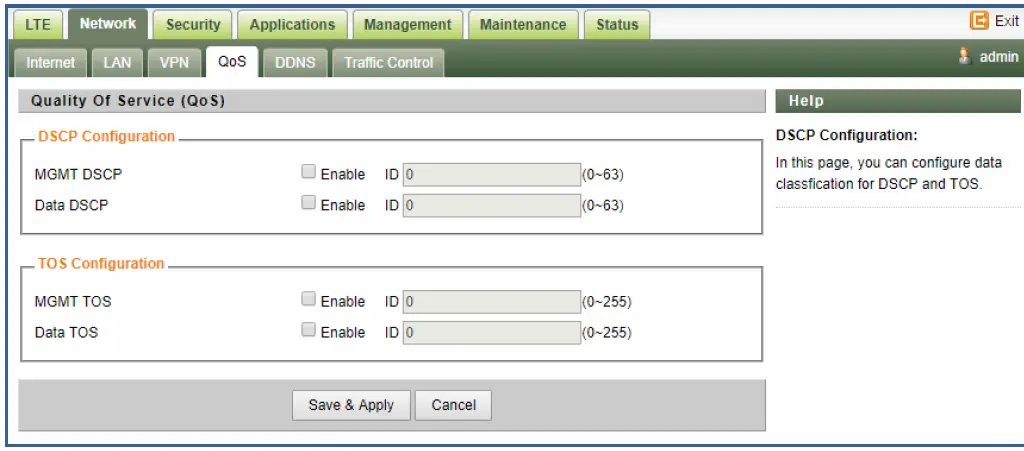The width and height of the screenshot is (1024, 451).
Task: View the Status tab
Action: point(617,25)
